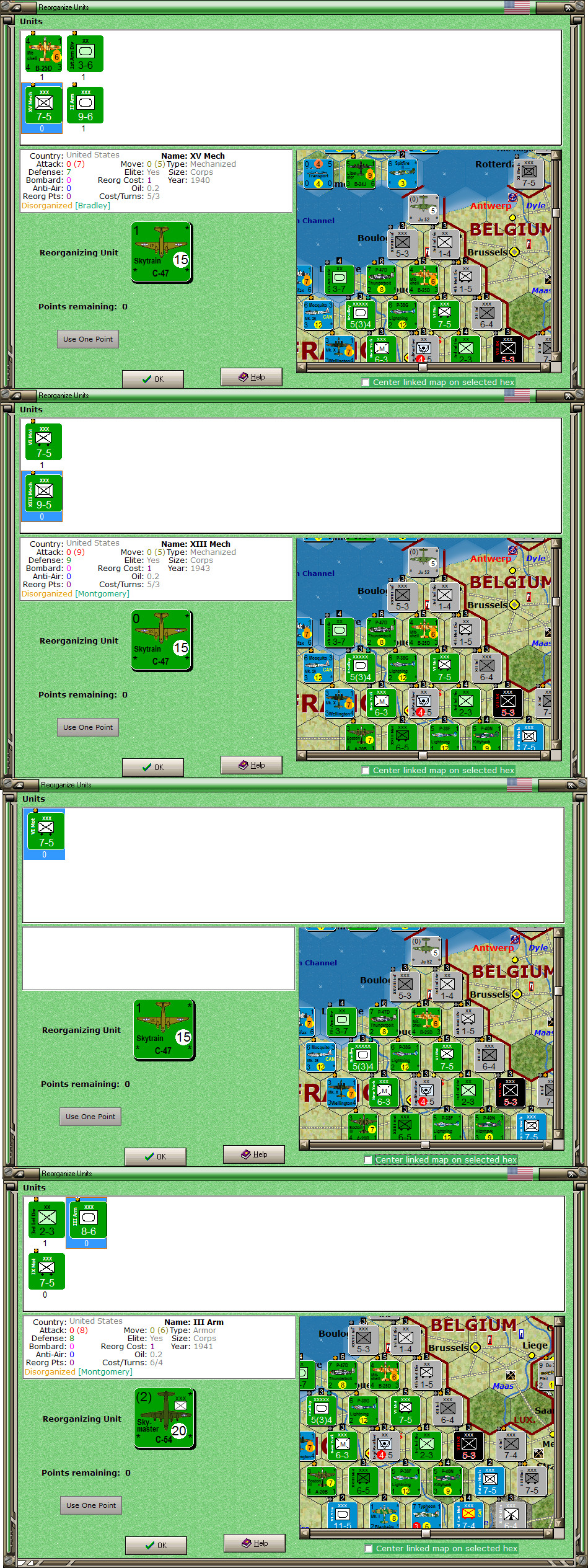Click Wellington Mk. X bomber on XIII Mech window map
This screenshot has height=1568, width=588.
[x=340, y=703]
